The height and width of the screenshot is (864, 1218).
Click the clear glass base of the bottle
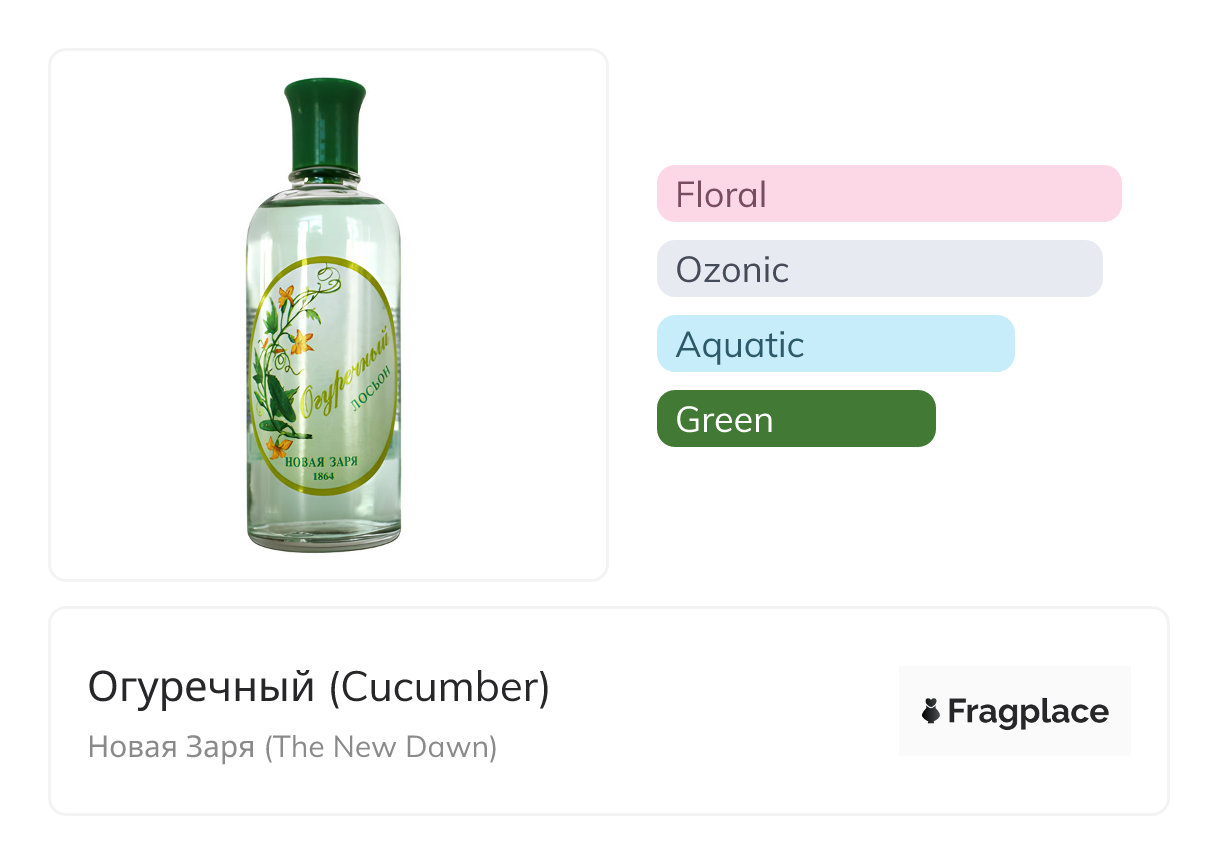(x=324, y=532)
